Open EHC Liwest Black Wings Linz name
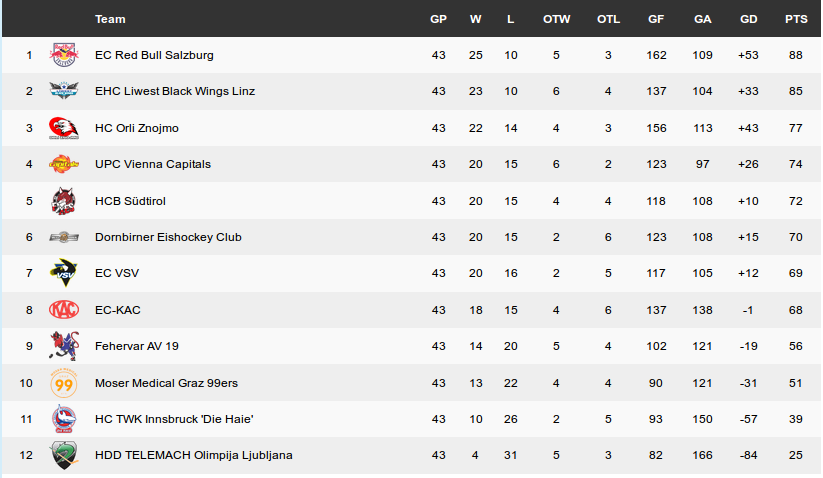Viewport: 823px width, 478px height. click(175, 91)
